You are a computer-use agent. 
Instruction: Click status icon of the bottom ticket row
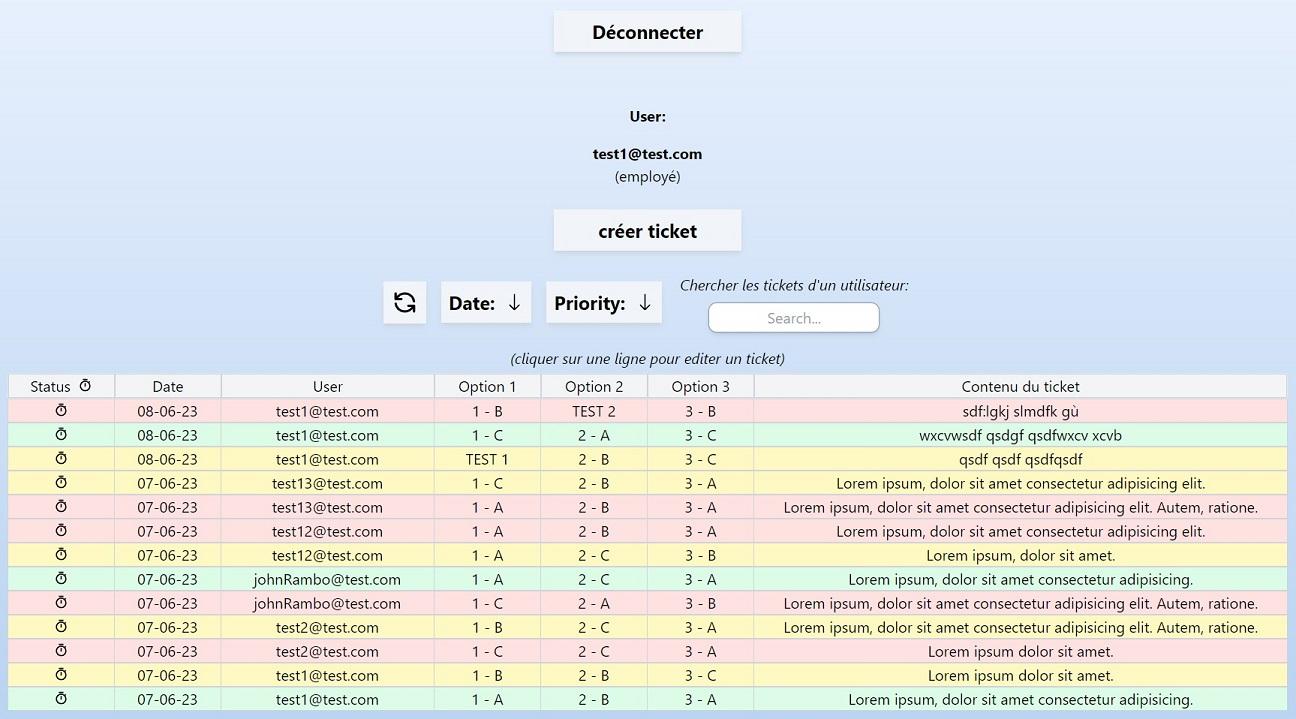pos(61,699)
